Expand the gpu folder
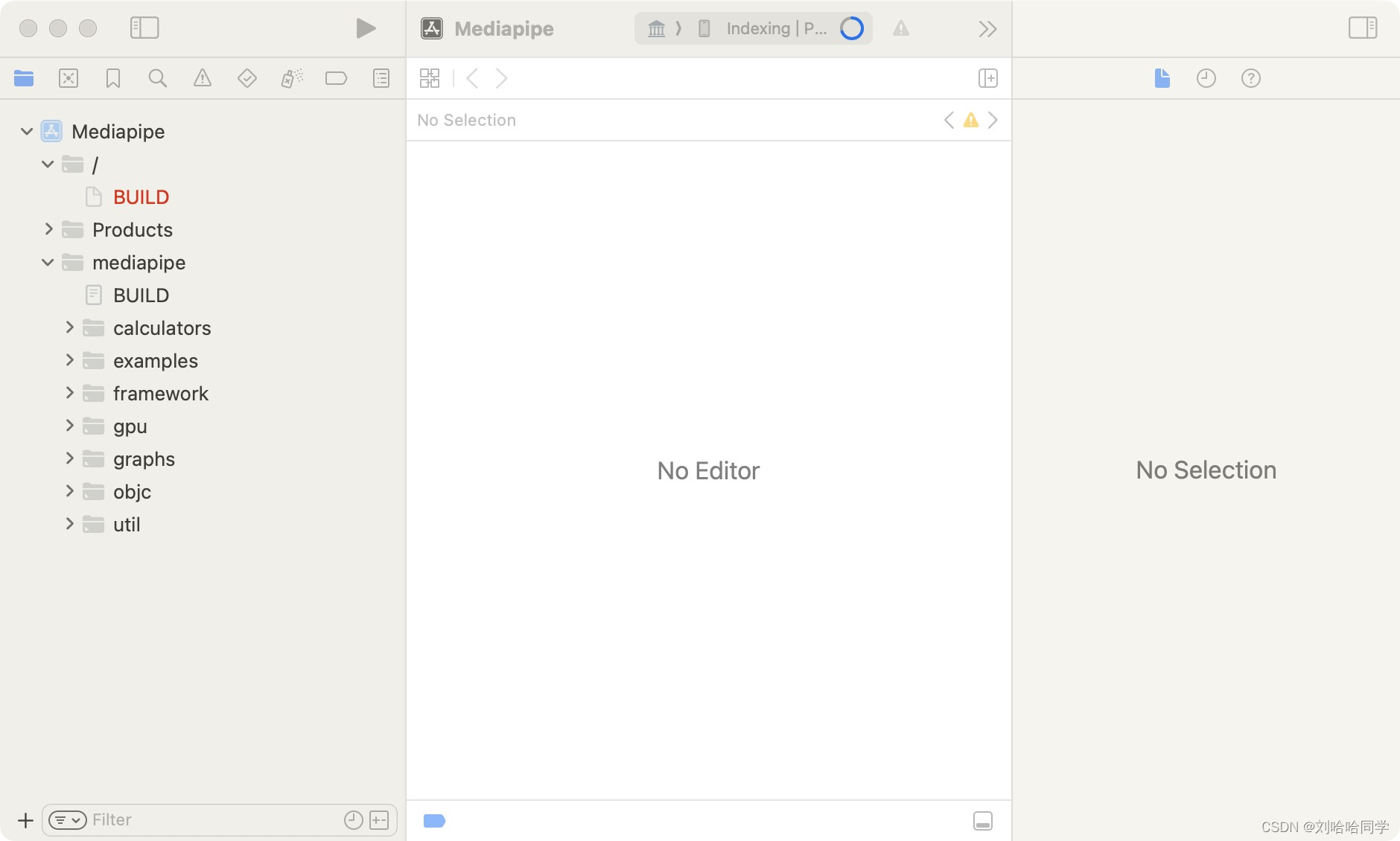Image resolution: width=1400 pixels, height=841 pixels. coord(69,426)
